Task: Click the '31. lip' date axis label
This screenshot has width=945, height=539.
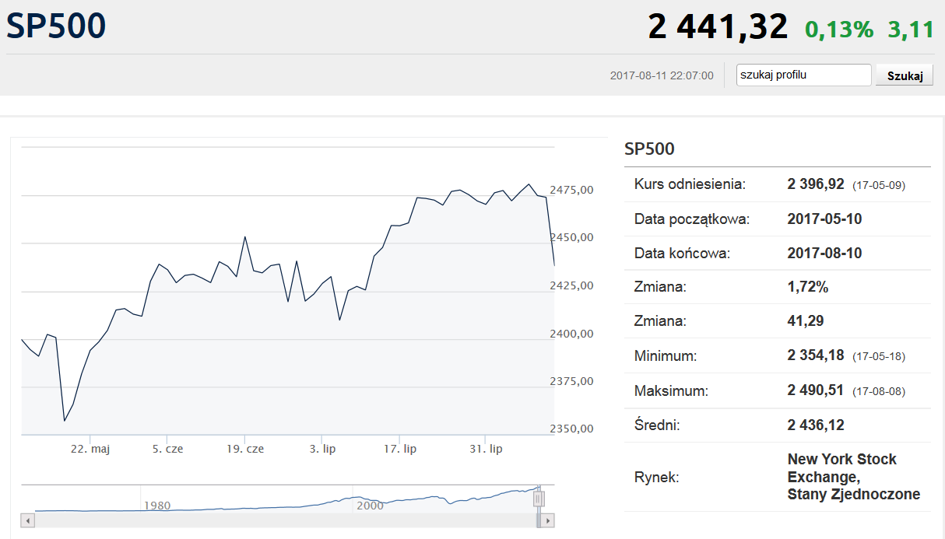Action: pyautogui.click(x=486, y=449)
